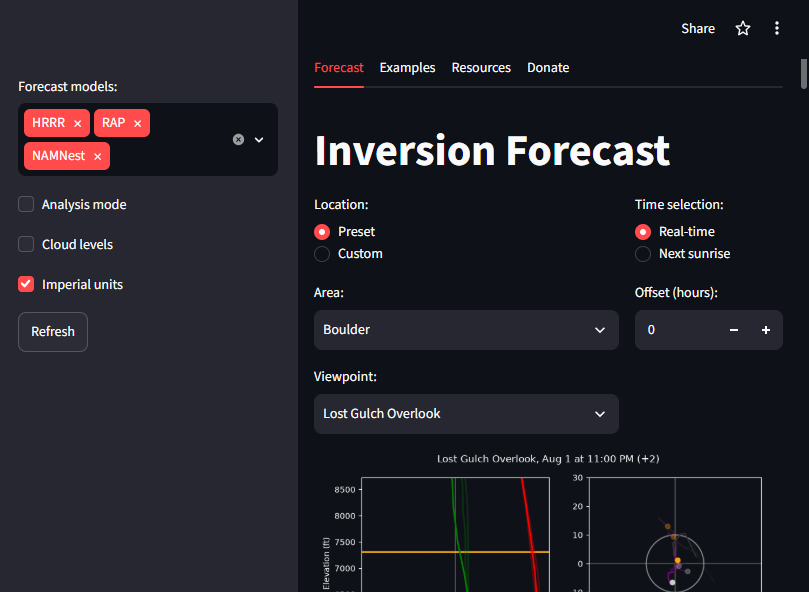Click the Inversion Forecast heading

492,151
